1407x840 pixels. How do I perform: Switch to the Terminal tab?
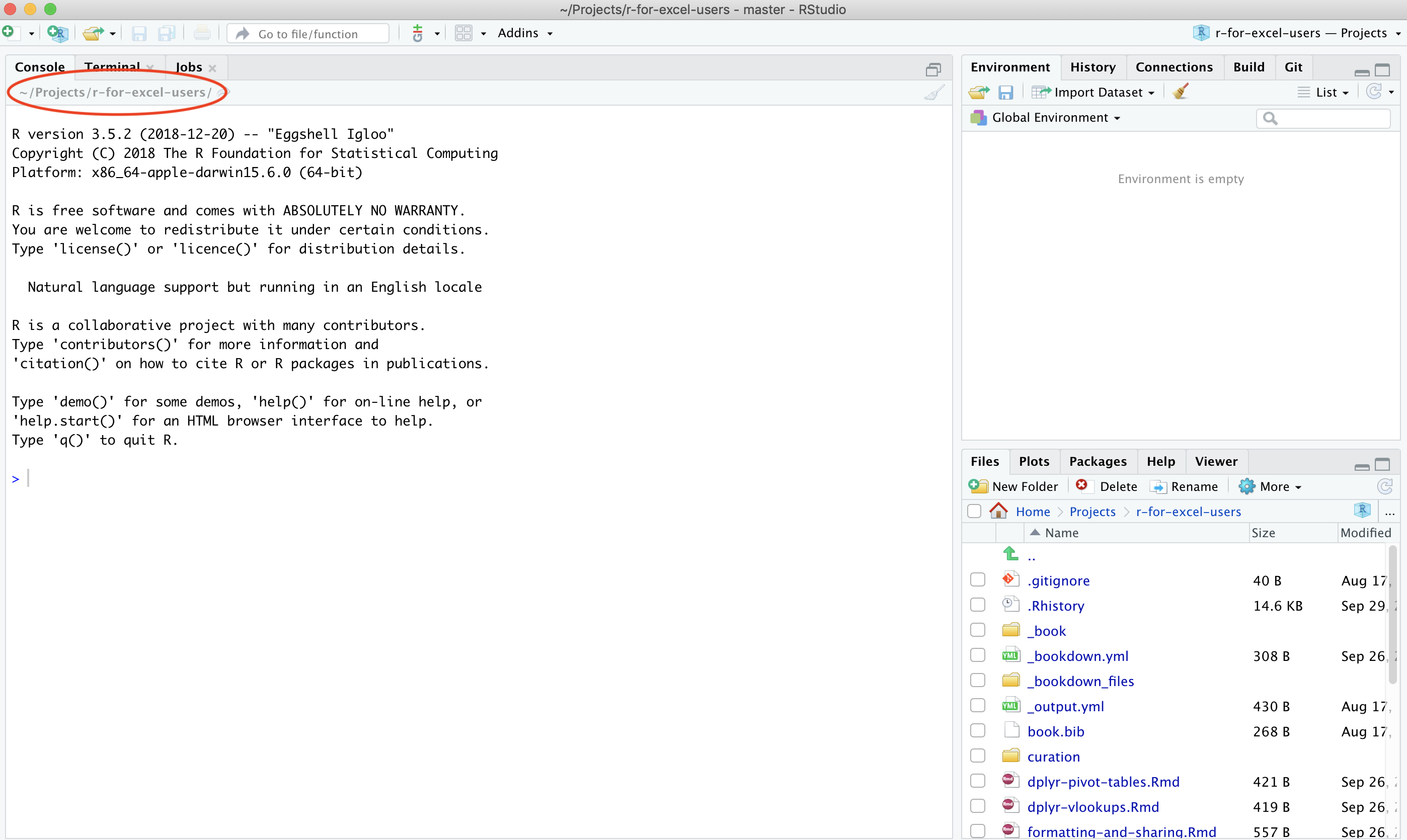tap(112, 67)
